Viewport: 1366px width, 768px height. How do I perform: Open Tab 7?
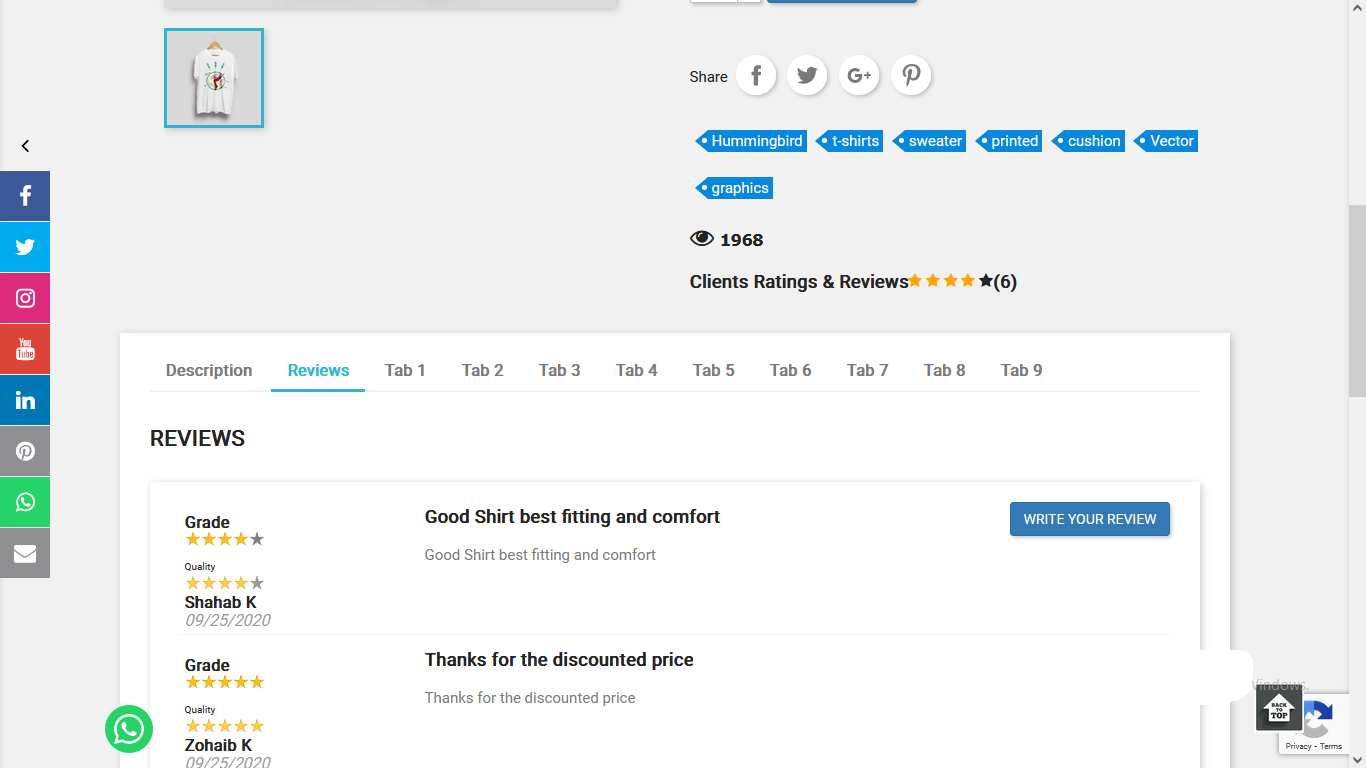[867, 370]
